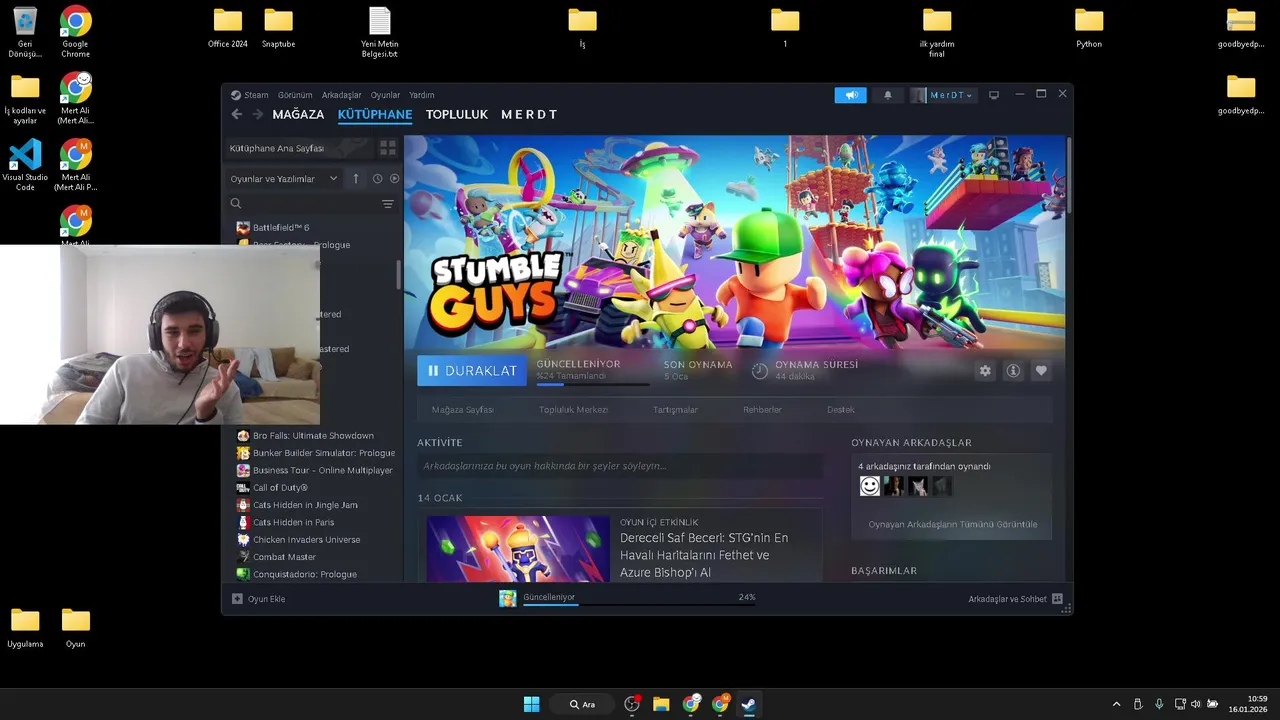
Task: Open Stumble Guys settings gear icon
Action: pyautogui.click(x=985, y=371)
